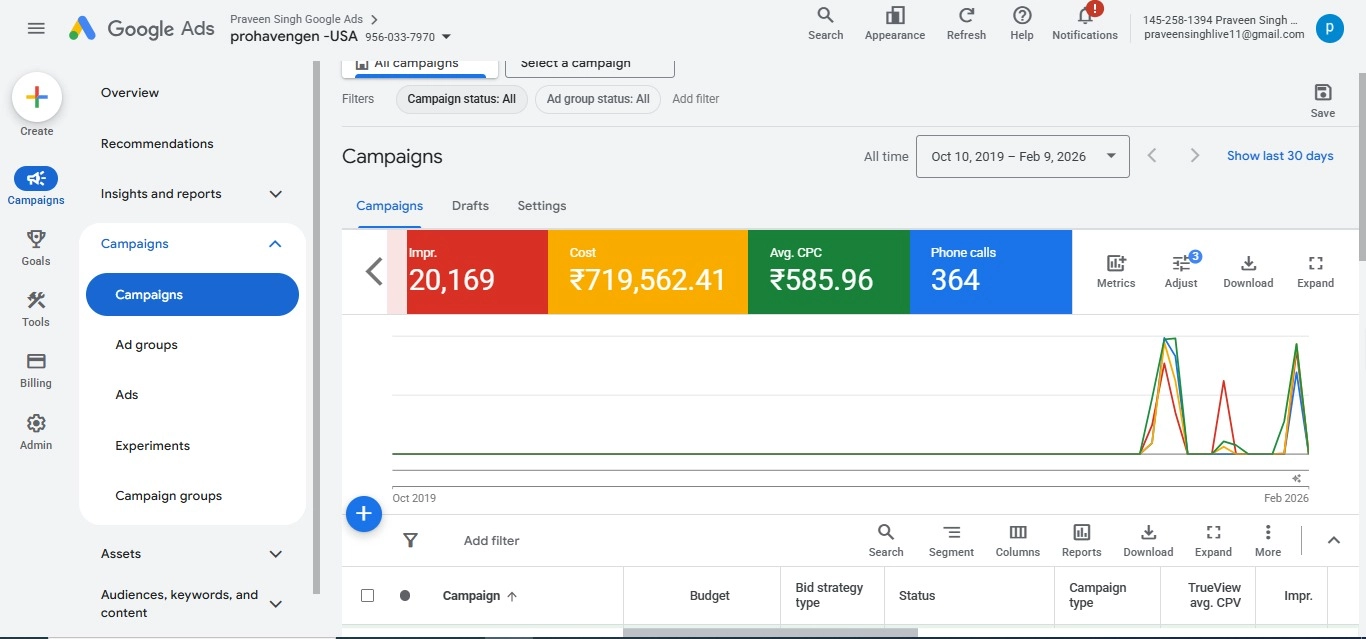
Task: Click the Metrics icon above chart
Action: pos(1115,264)
